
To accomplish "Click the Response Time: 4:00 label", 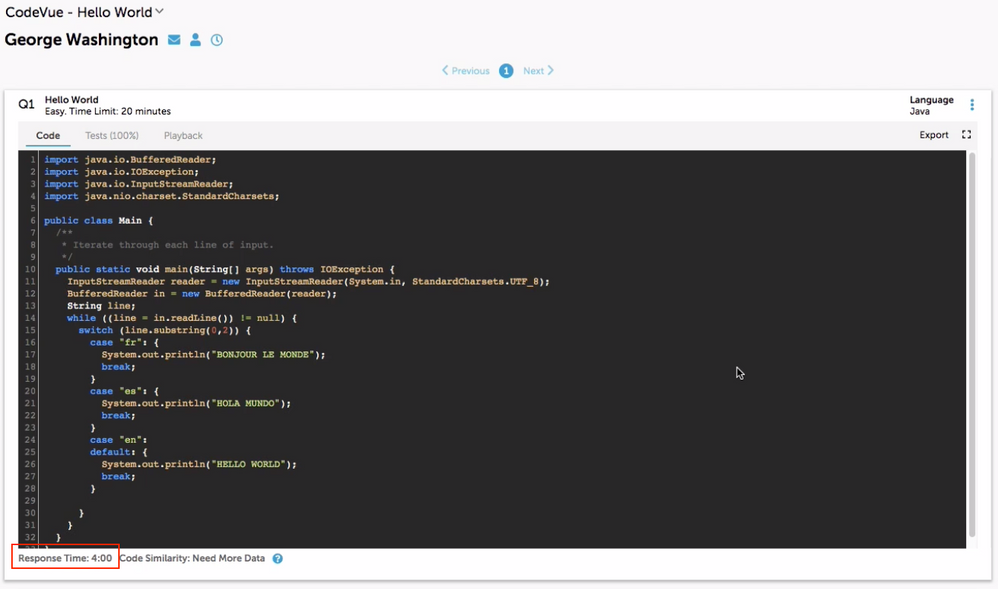I will (65, 558).
